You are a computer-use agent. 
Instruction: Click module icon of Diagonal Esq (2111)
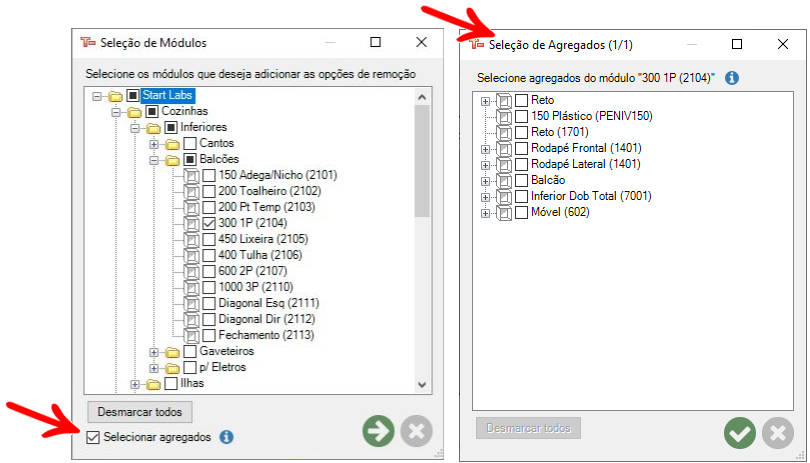[x=192, y=304]
